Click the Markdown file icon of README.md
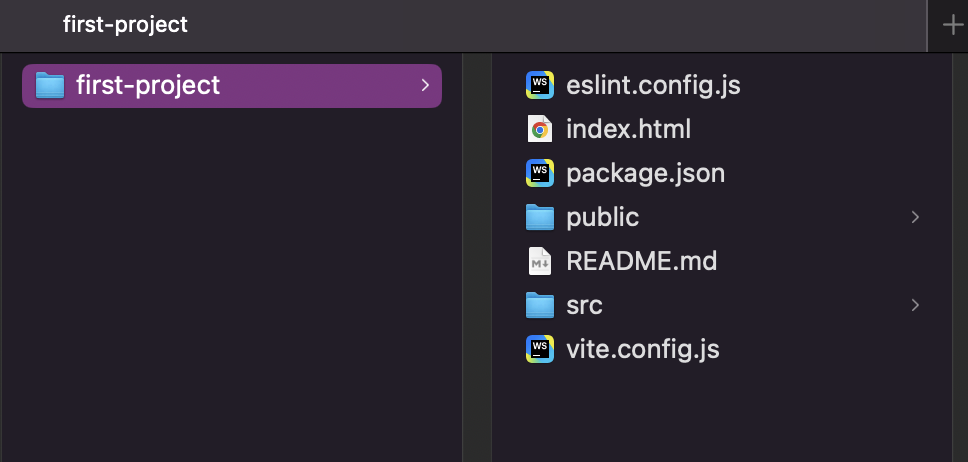The image size is (968, 462). pyautogui.click(x=540, y=261)
